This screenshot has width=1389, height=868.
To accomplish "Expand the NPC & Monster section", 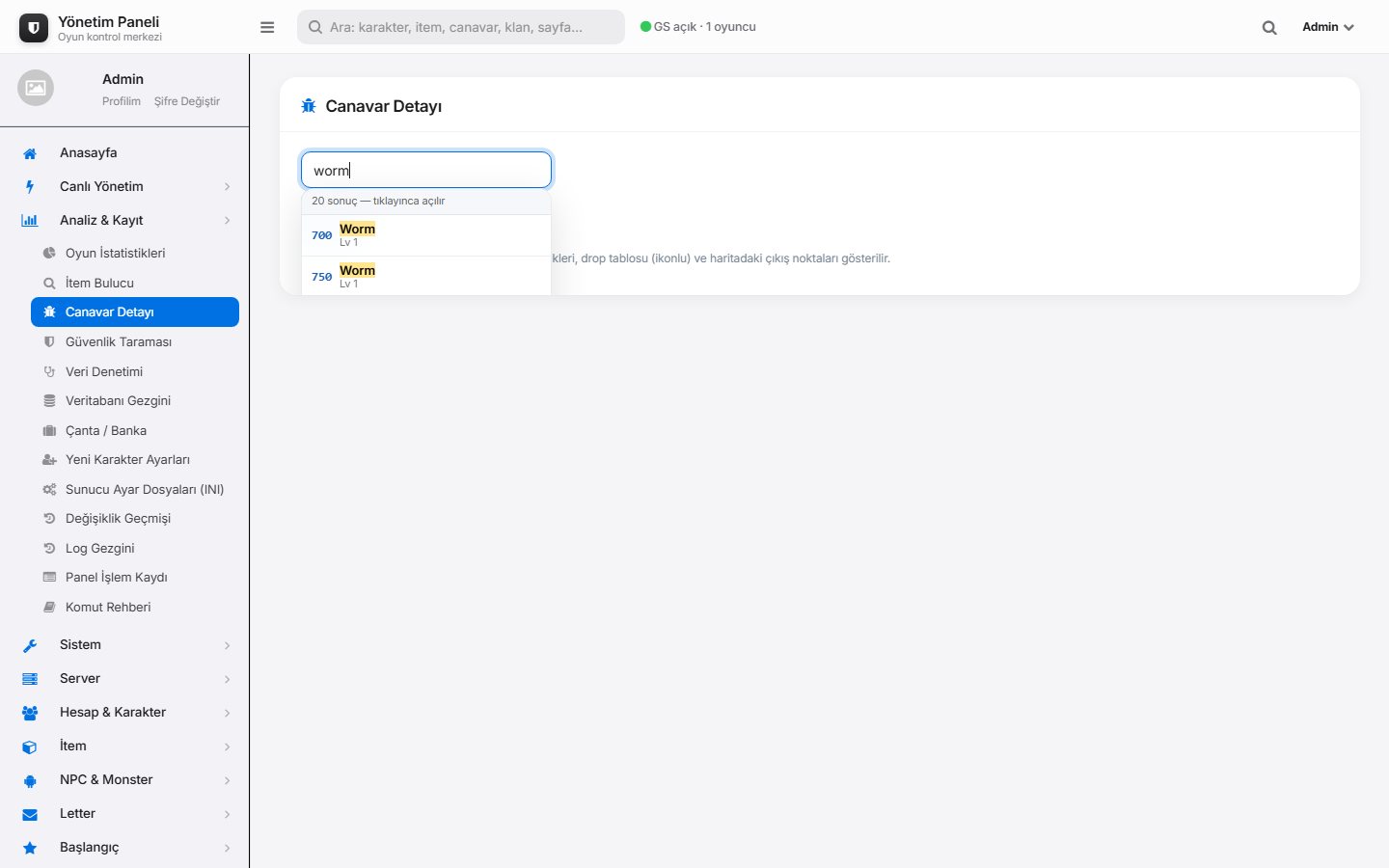I will 125,780.
